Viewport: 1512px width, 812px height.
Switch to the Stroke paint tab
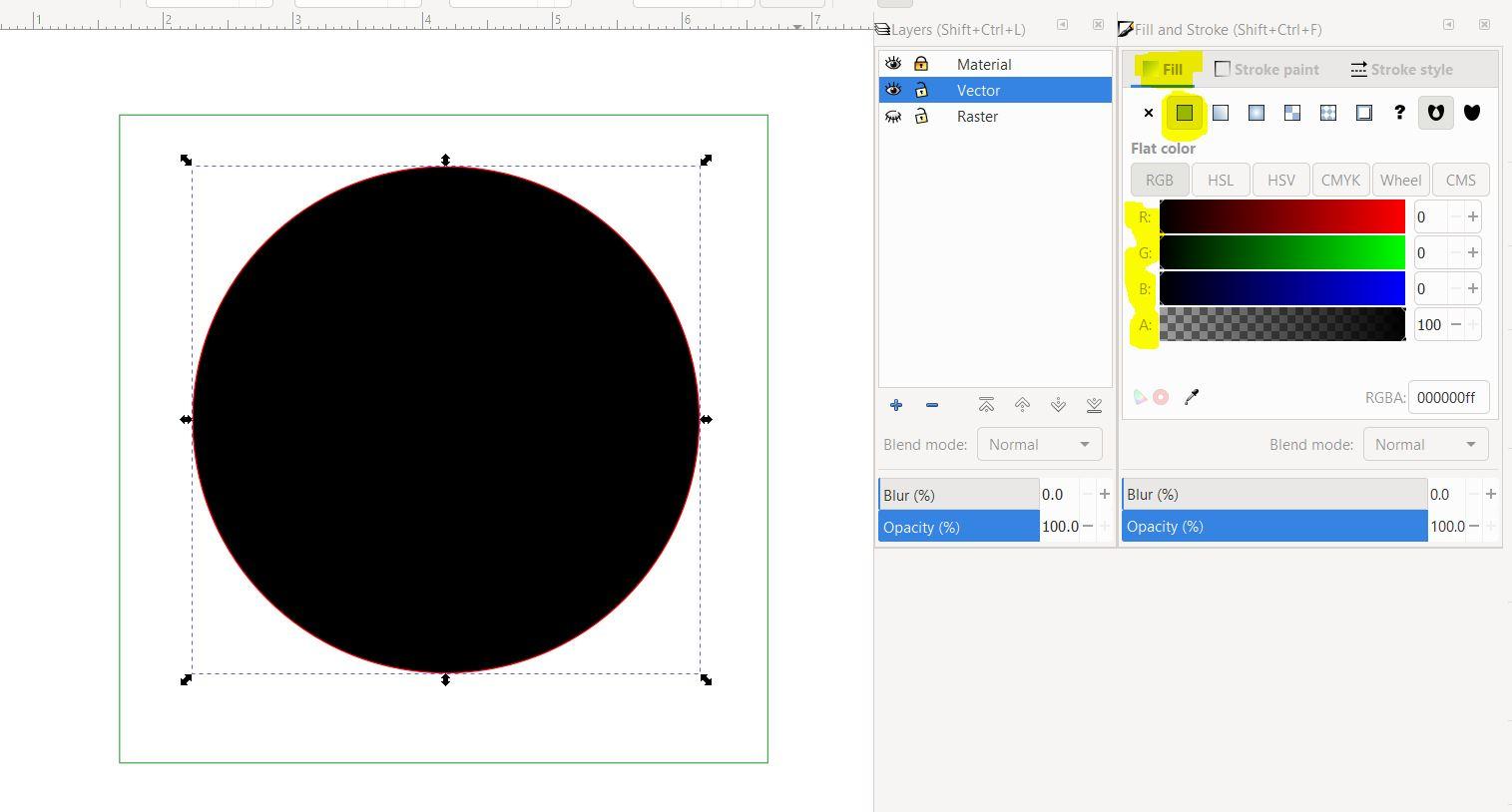1266,69
